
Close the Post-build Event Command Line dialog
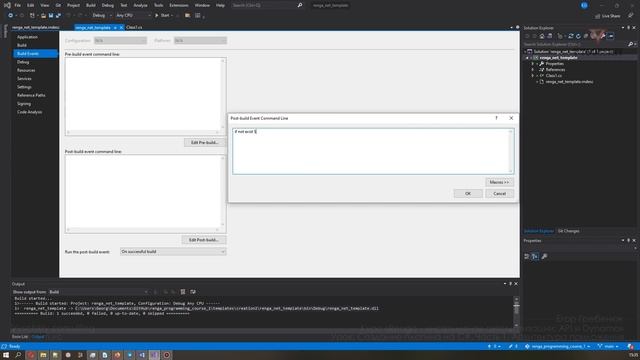511,118
